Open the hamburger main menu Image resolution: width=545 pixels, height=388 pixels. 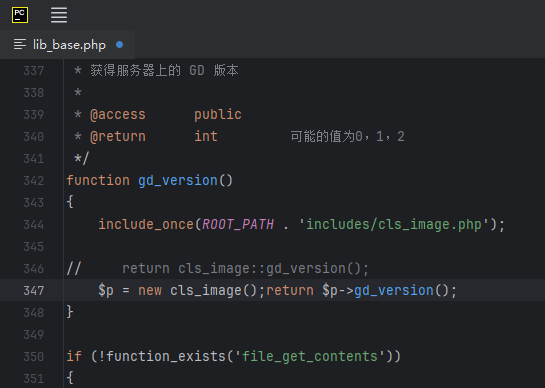click(59, 15)
